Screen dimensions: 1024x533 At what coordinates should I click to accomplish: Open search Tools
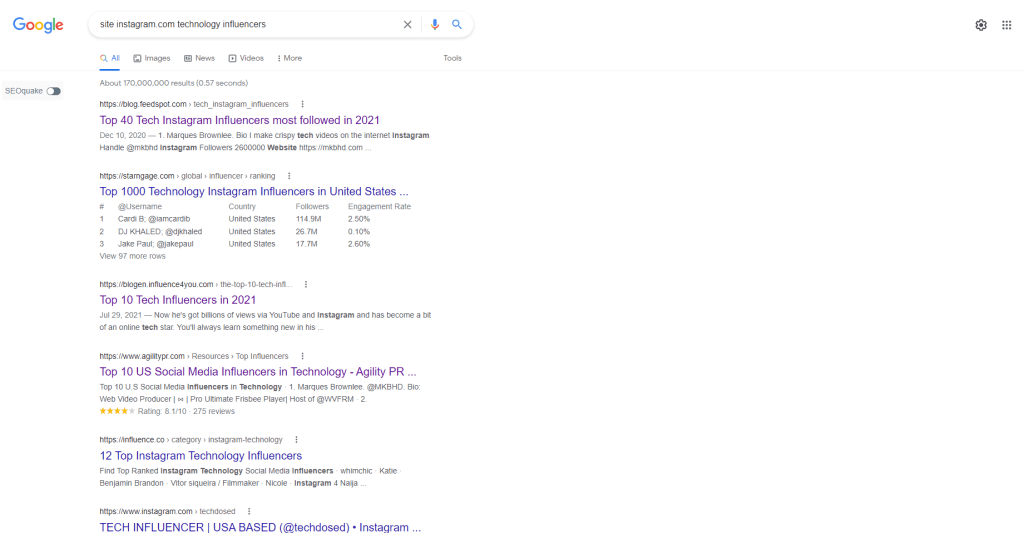[x=453, y=58]
